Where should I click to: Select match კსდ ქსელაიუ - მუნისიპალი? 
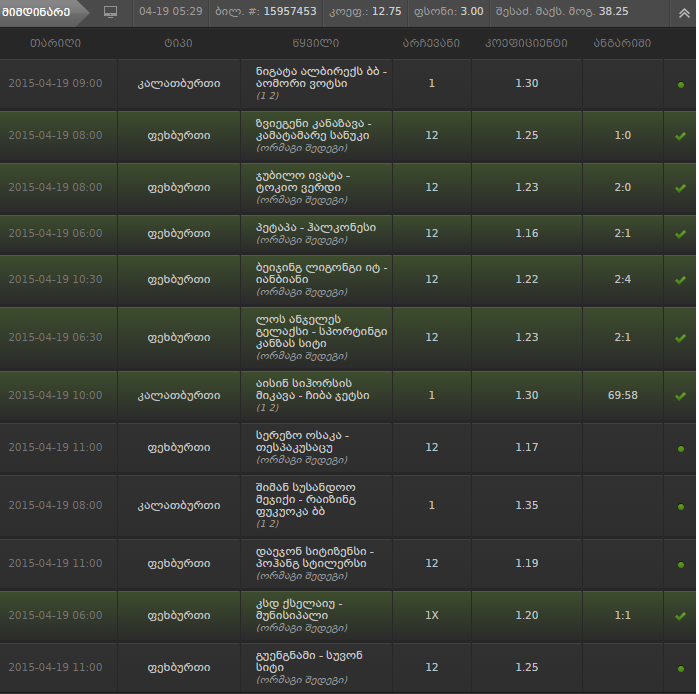[x=299, y=609]
